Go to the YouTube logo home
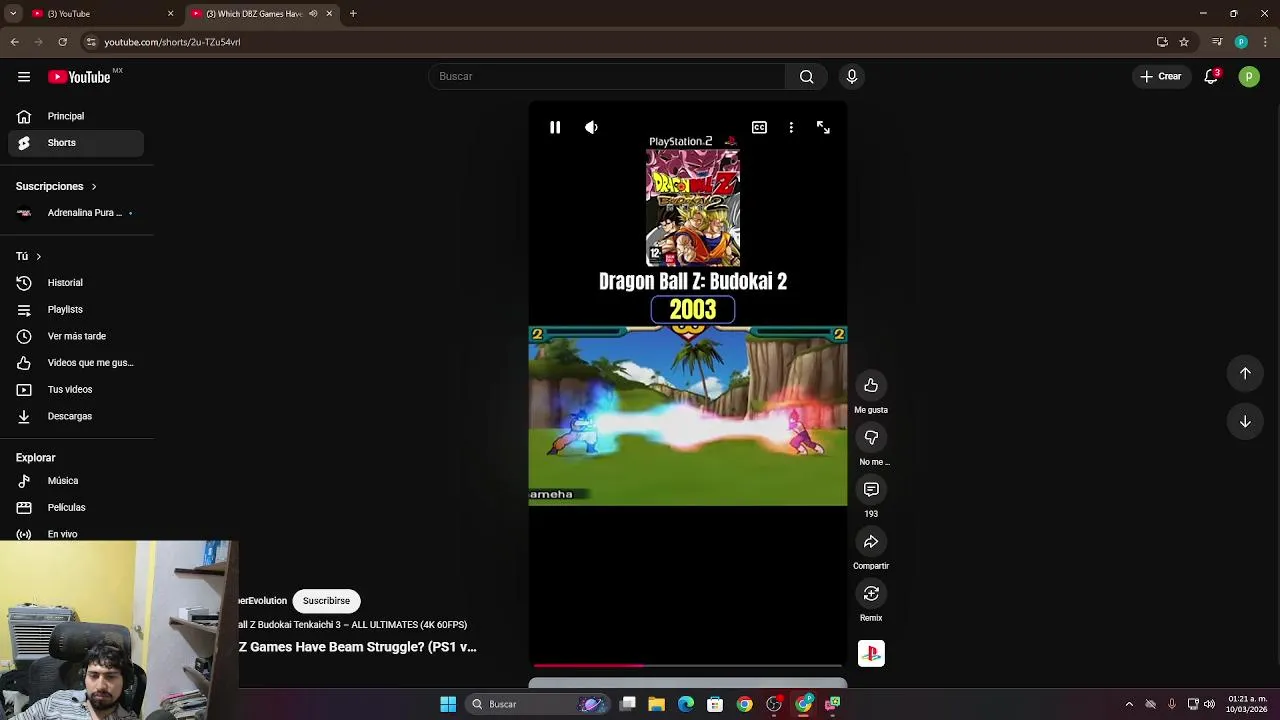 tap(79, 77)
